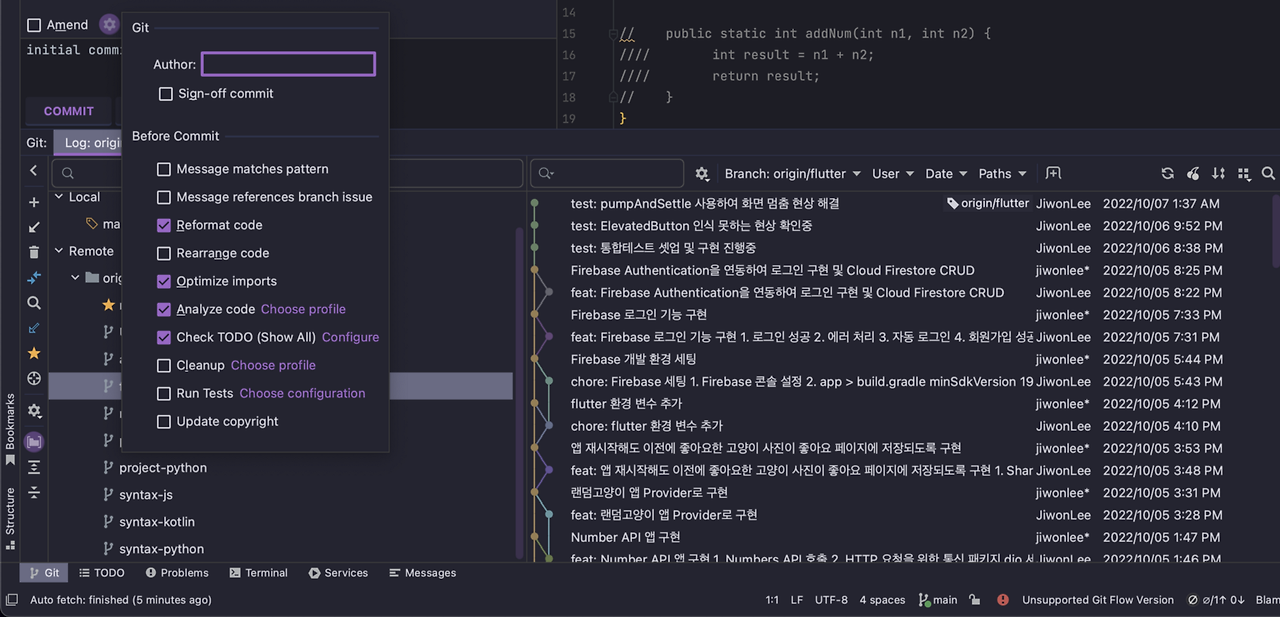Open branches pane settings gear icon
Screen dimensions: 1280x617
click(34, 411)
